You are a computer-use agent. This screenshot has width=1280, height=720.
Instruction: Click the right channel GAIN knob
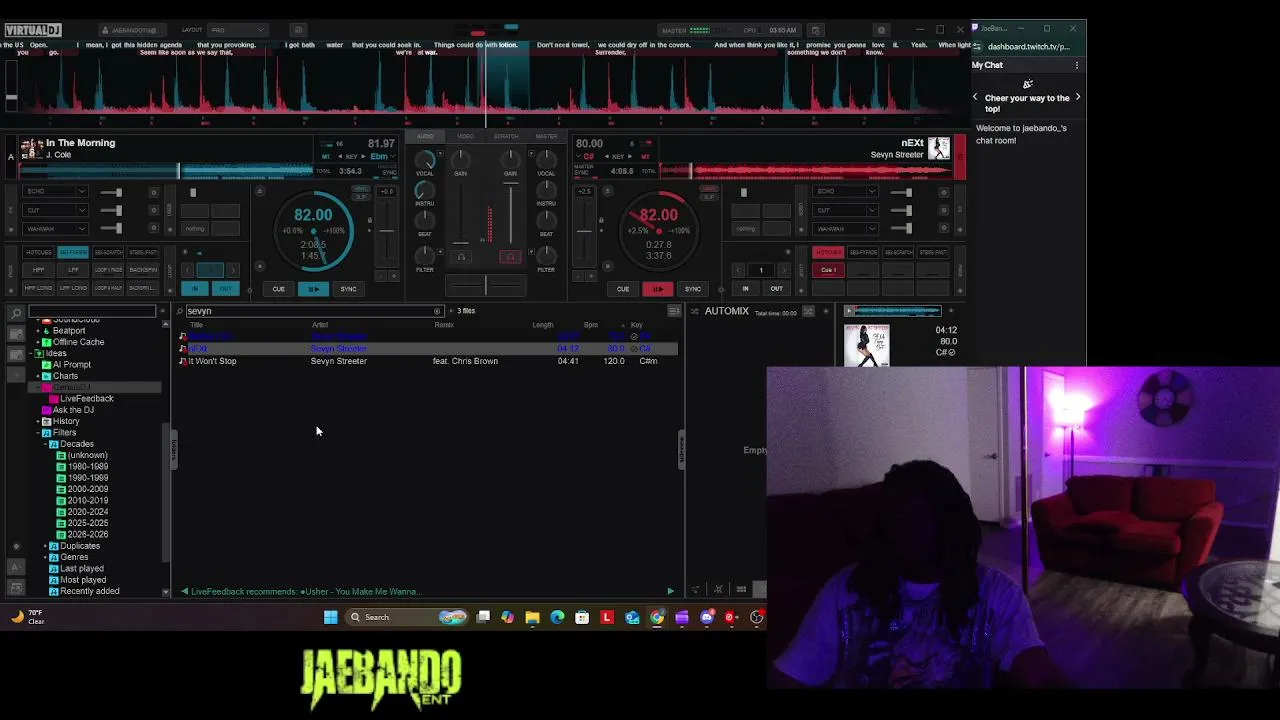510,159
